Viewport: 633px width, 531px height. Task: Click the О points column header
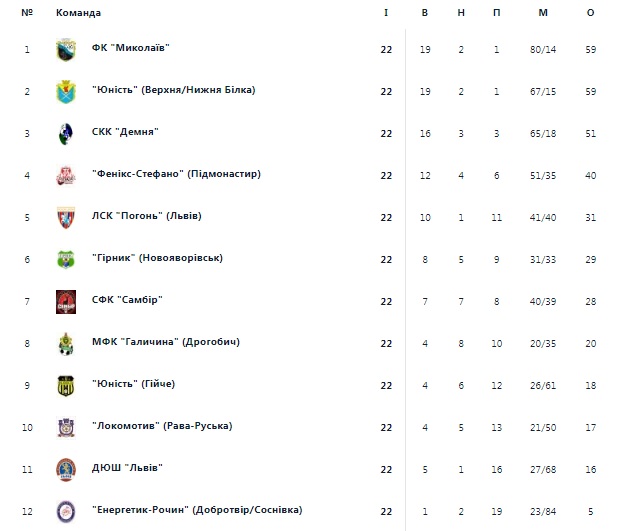coord(591,13)
